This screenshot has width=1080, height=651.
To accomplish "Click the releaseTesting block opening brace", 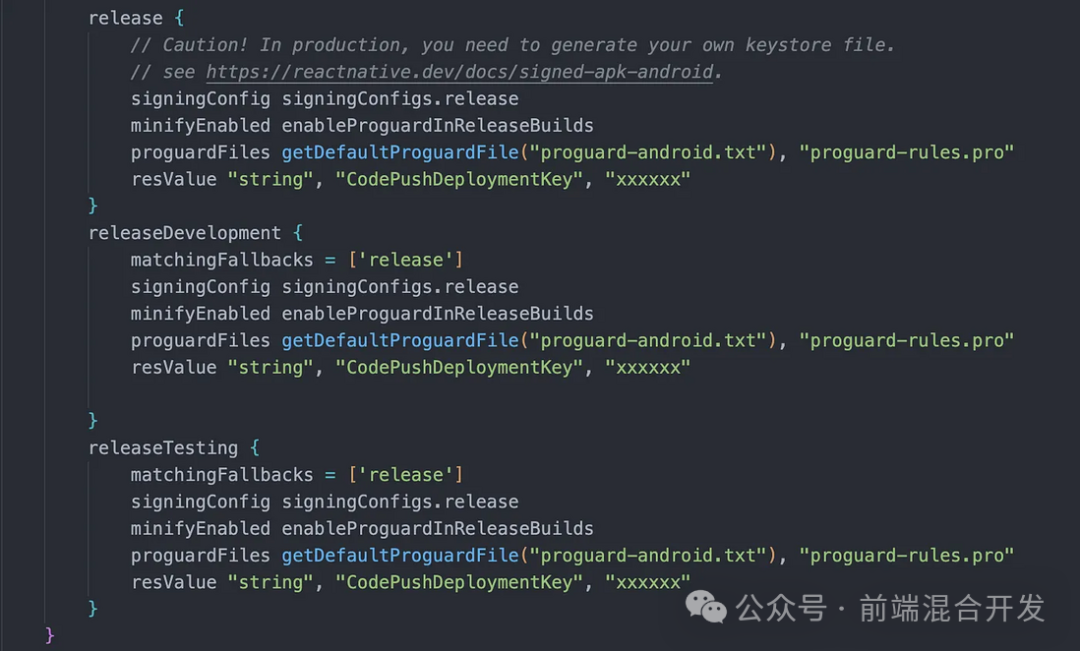I will (x=255, y=448).
